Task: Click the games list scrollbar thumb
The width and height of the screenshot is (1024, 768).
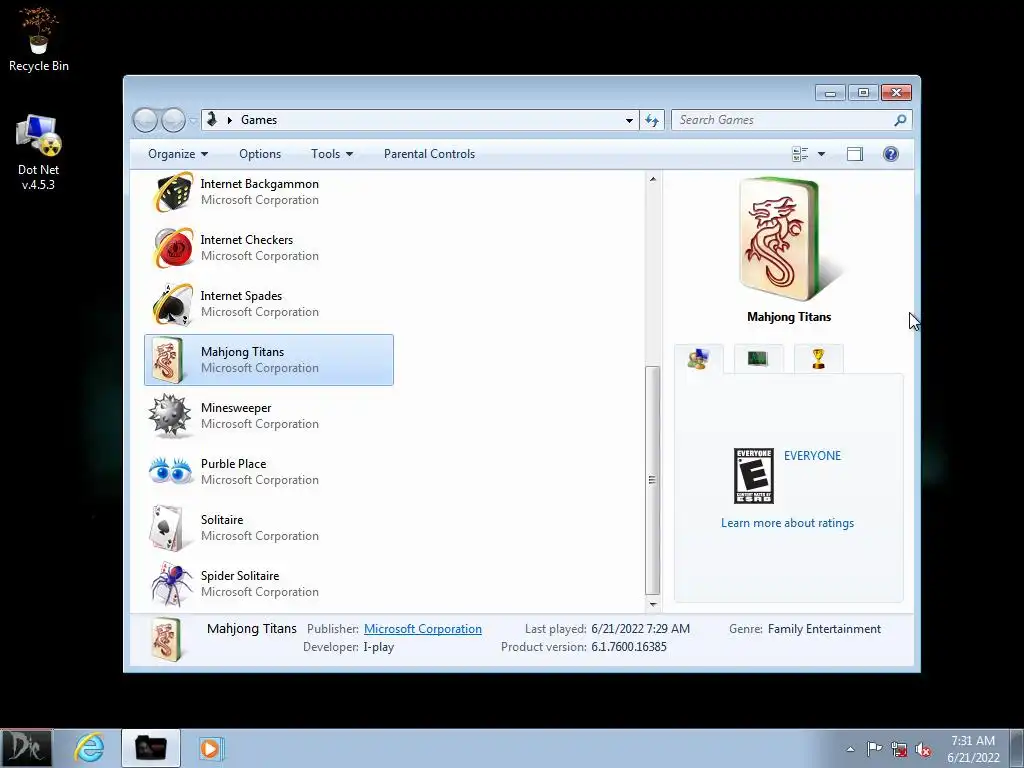Action: (652, 480)
